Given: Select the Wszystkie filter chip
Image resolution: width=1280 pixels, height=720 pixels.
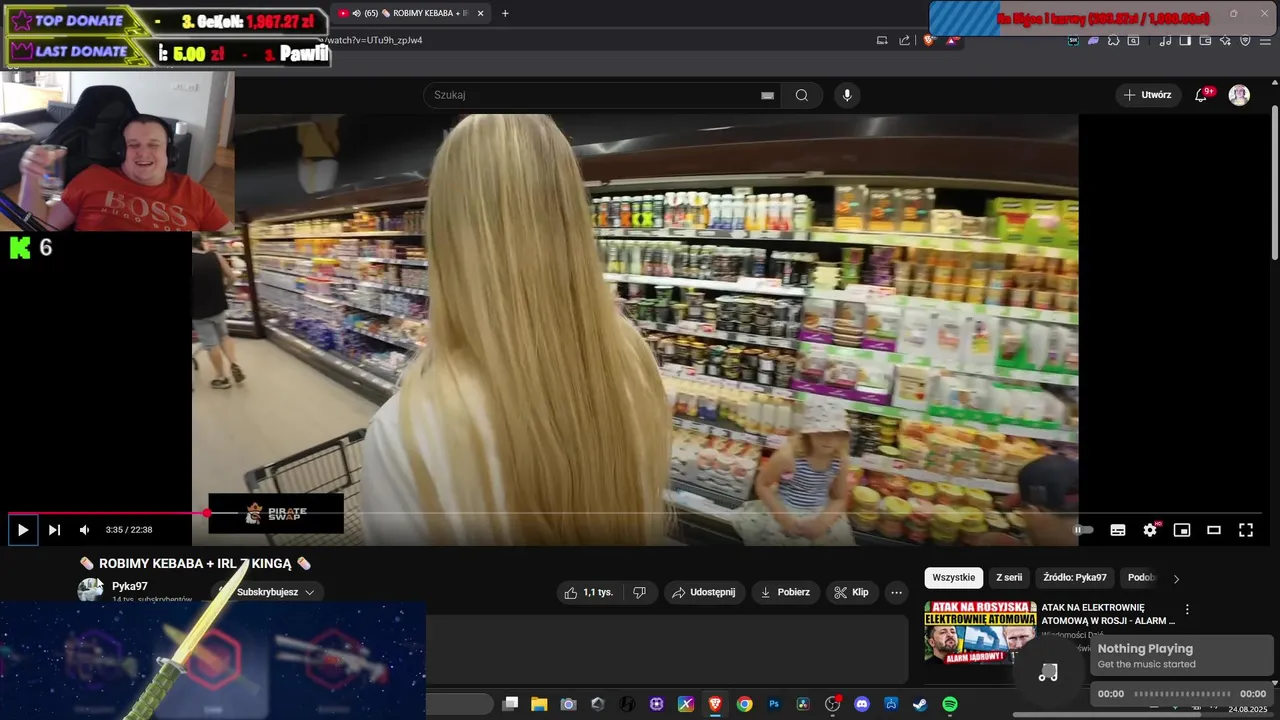Looking at the screenshot, I should tap(953, 577).
